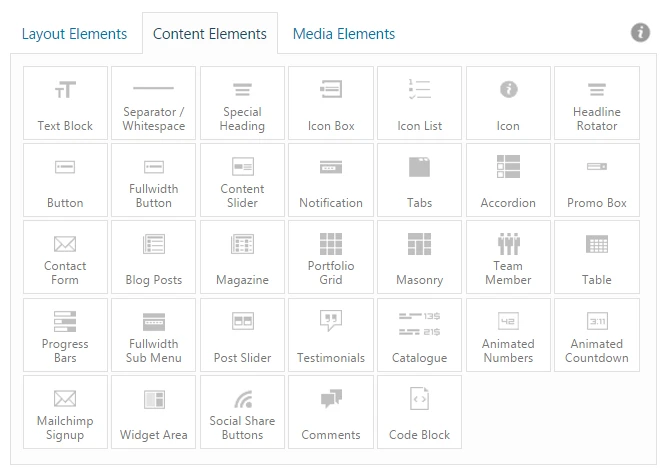665x469 pixels.
Task: Choose the Portfolio Grid element
Action: tap(331, 257)
